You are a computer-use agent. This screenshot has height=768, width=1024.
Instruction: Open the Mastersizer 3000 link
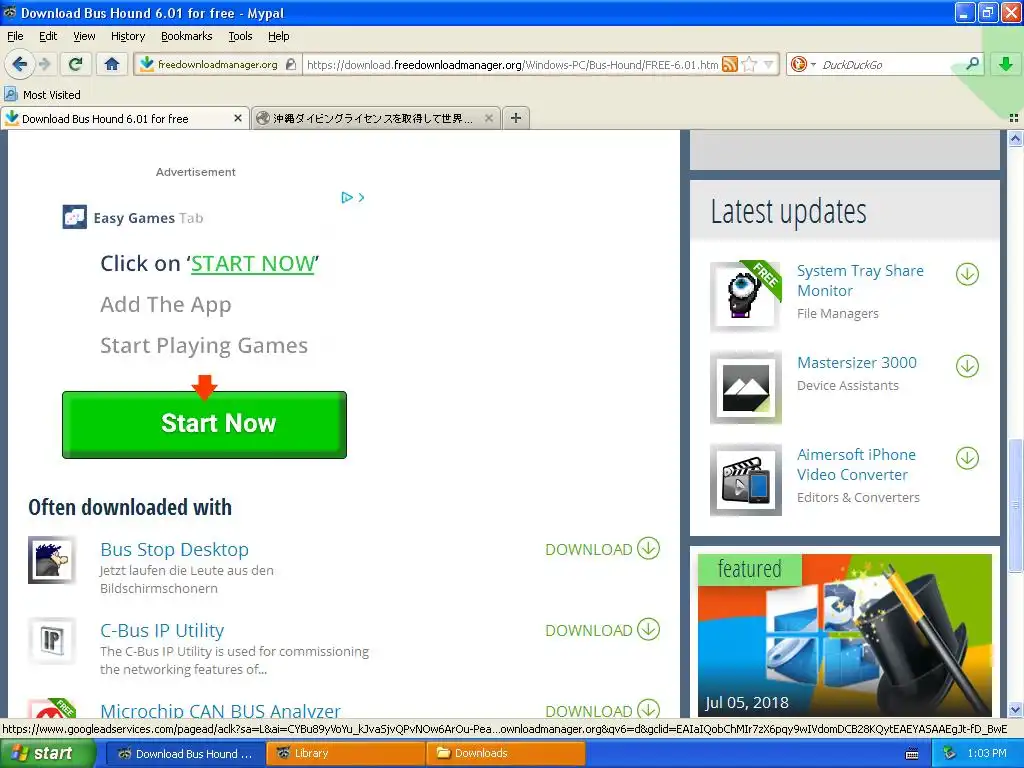coord(857,362)
